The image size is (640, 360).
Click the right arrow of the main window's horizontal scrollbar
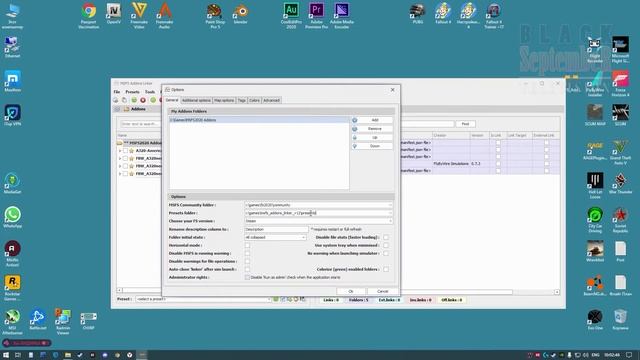pos(557,292)
